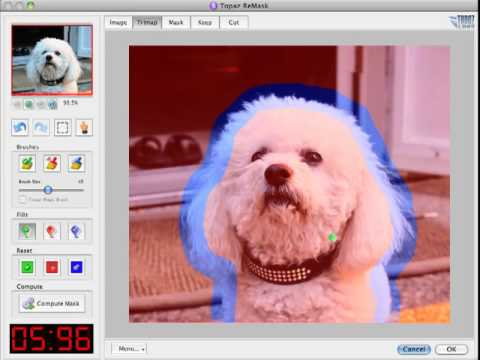This screenshot has height=360, width=480.
Task: Click the Topaz logo in the corner
Action: point(462,22)
